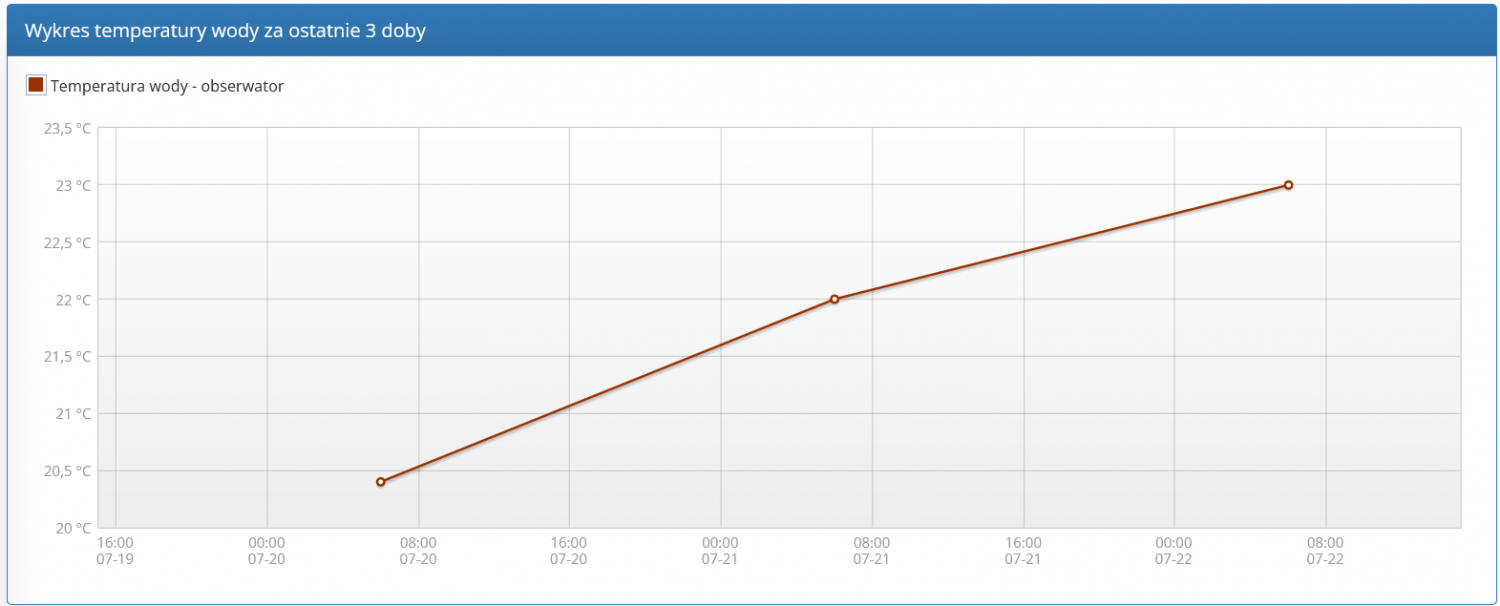
Task: Click the '20 °C' y-axis label
Action: 72,528
